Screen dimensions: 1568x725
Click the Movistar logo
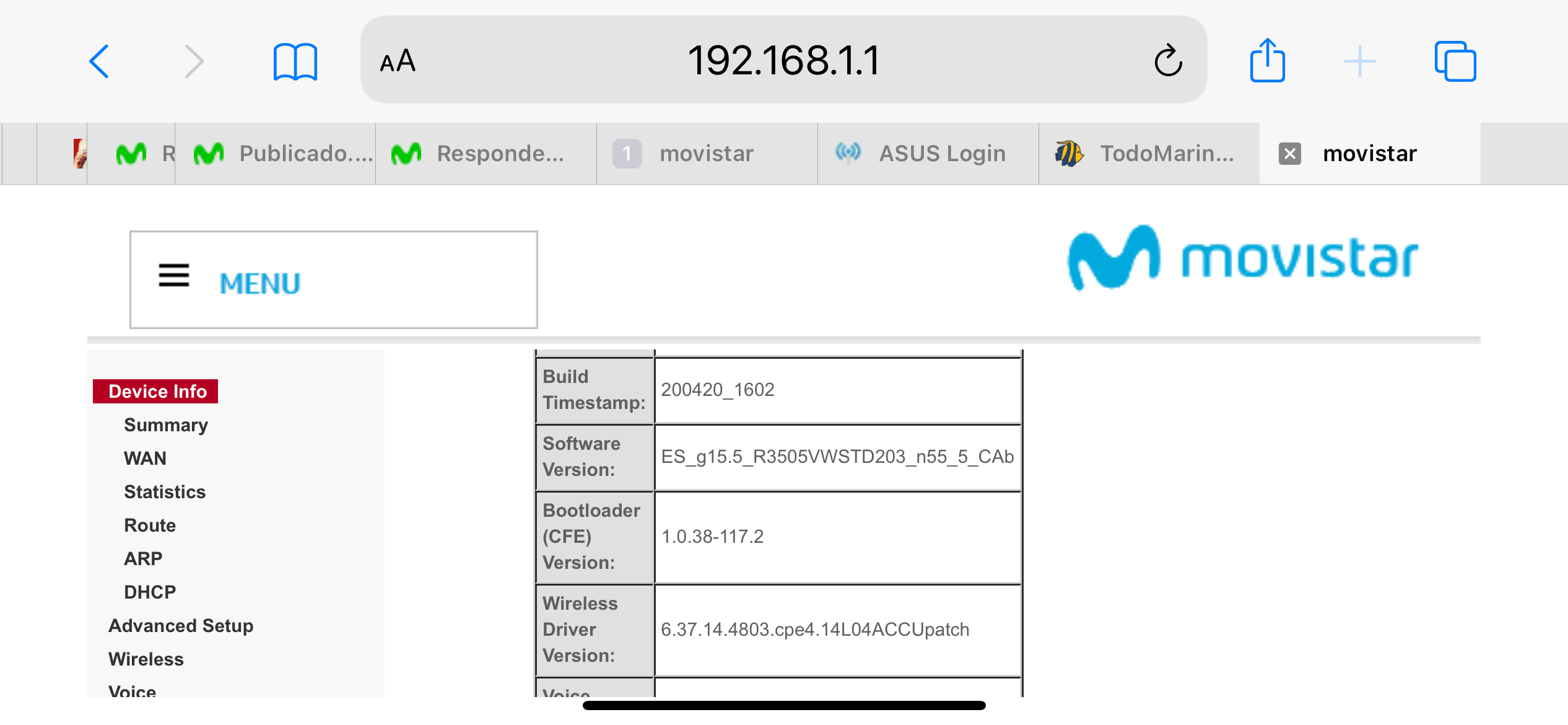tap(1242, 258)
